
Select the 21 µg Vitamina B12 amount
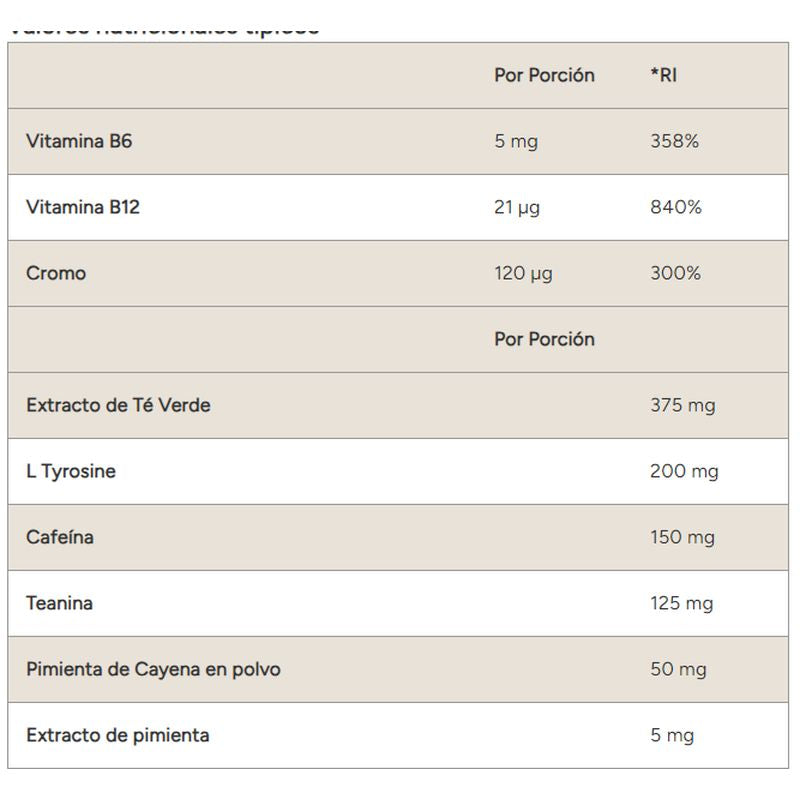click(517, 207)
